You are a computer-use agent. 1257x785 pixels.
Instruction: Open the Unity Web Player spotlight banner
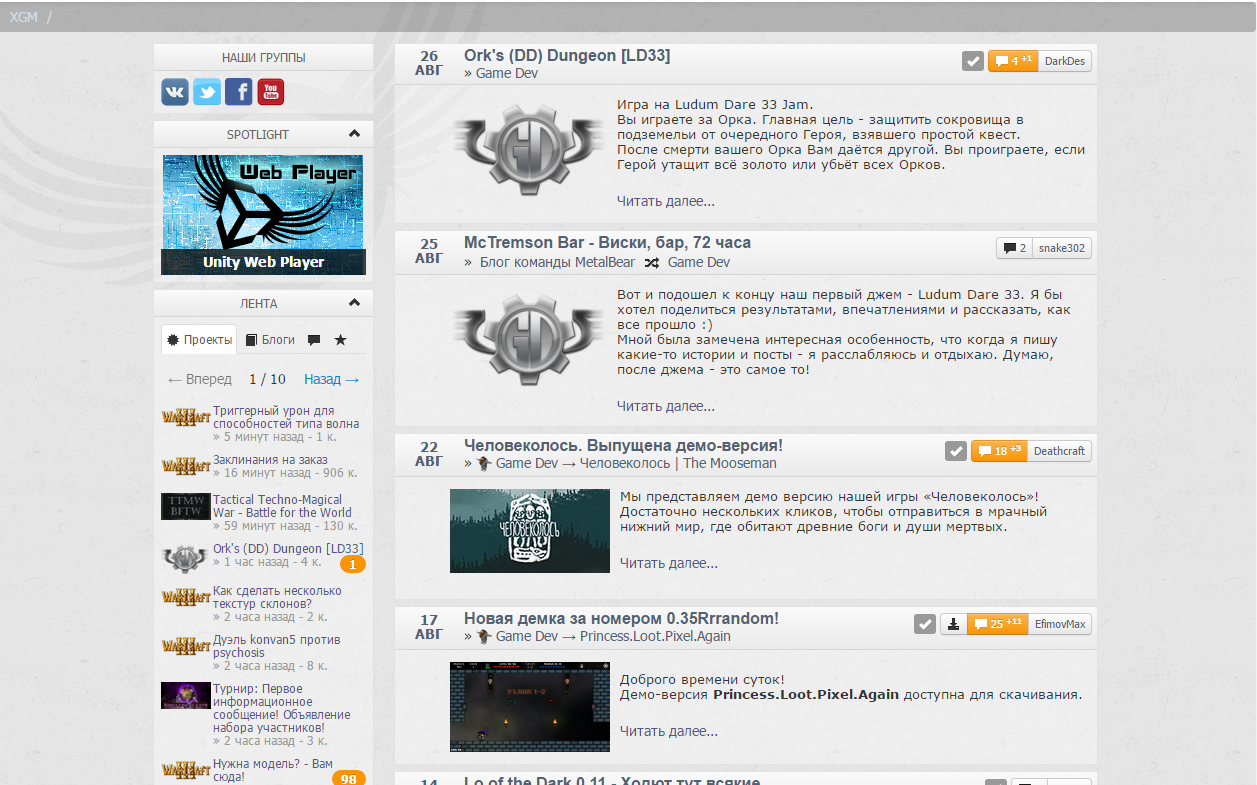tap(263, 214)
